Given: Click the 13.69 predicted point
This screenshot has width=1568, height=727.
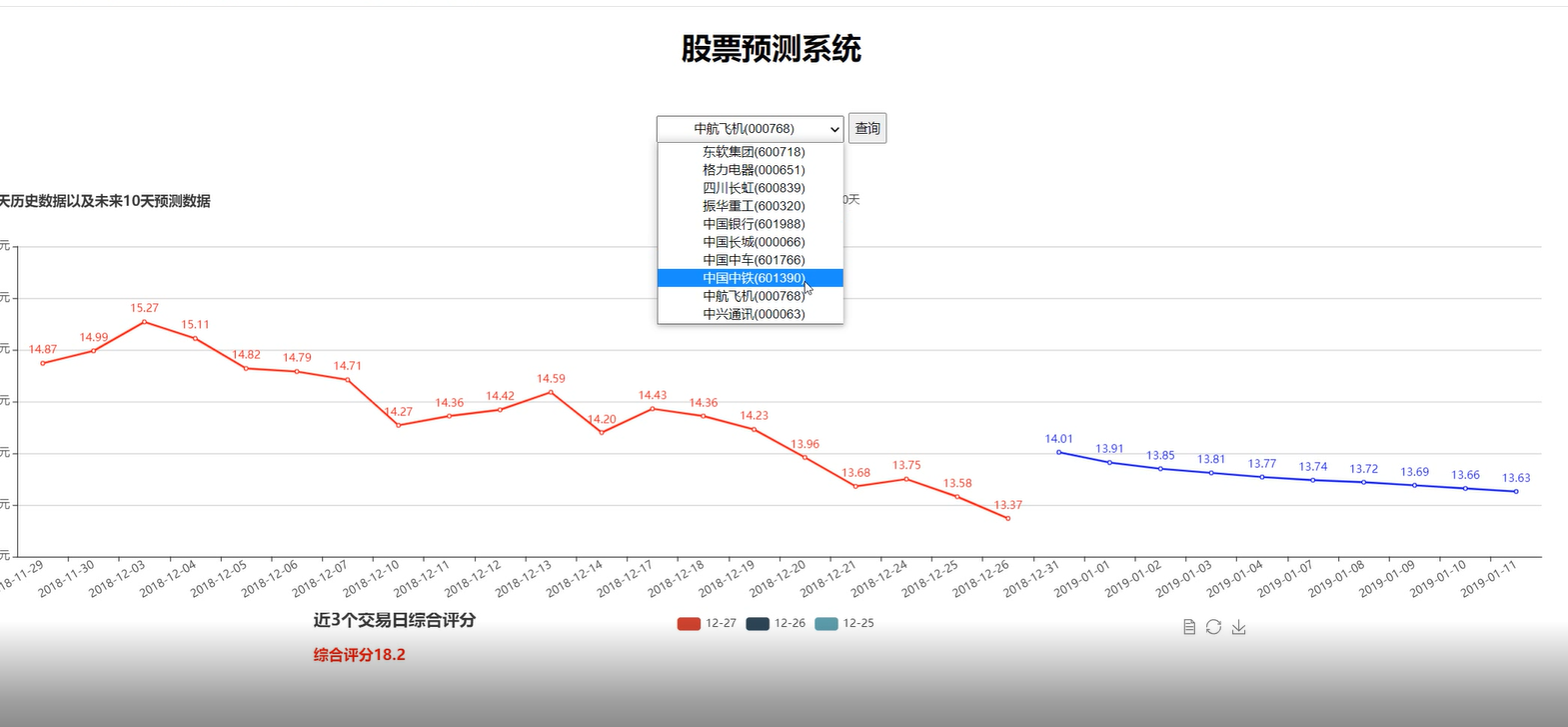Looking at the screenshot, I should (1414, 485).
